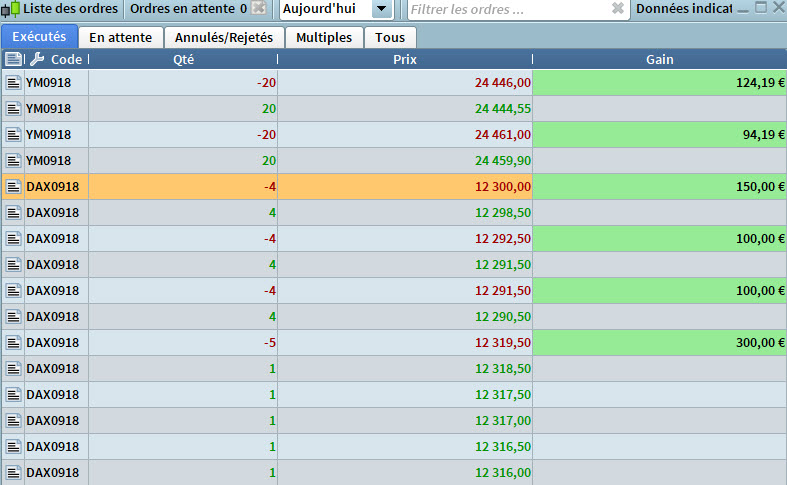Image resolution: width=787 pixels, height=485 pixels.
Task: Open details icon for DAX0918 sell at 12 291,50
Action: pyautogui.click(x=13, y=291)
